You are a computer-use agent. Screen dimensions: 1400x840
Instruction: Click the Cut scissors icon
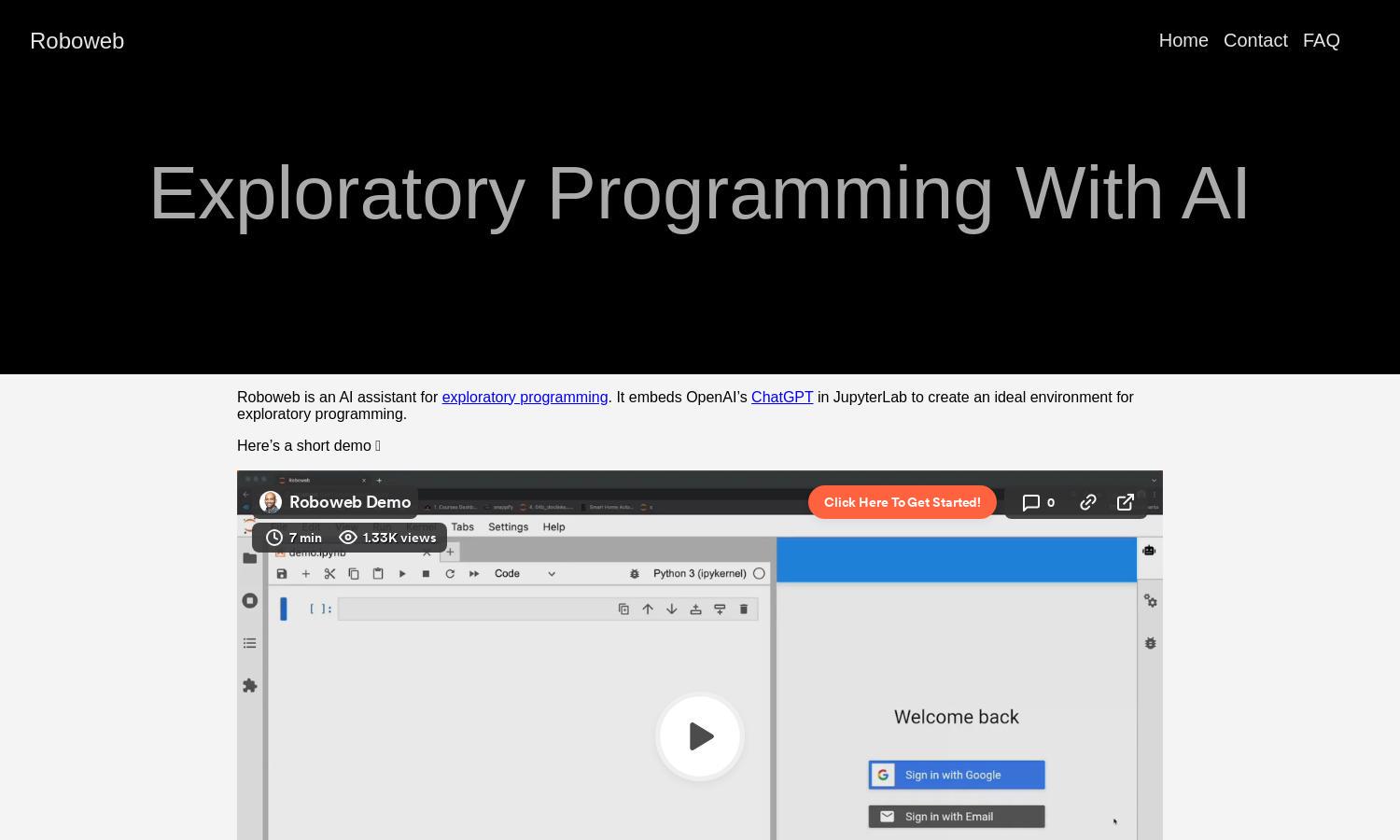pyautogui.click(x=329, y=574)
